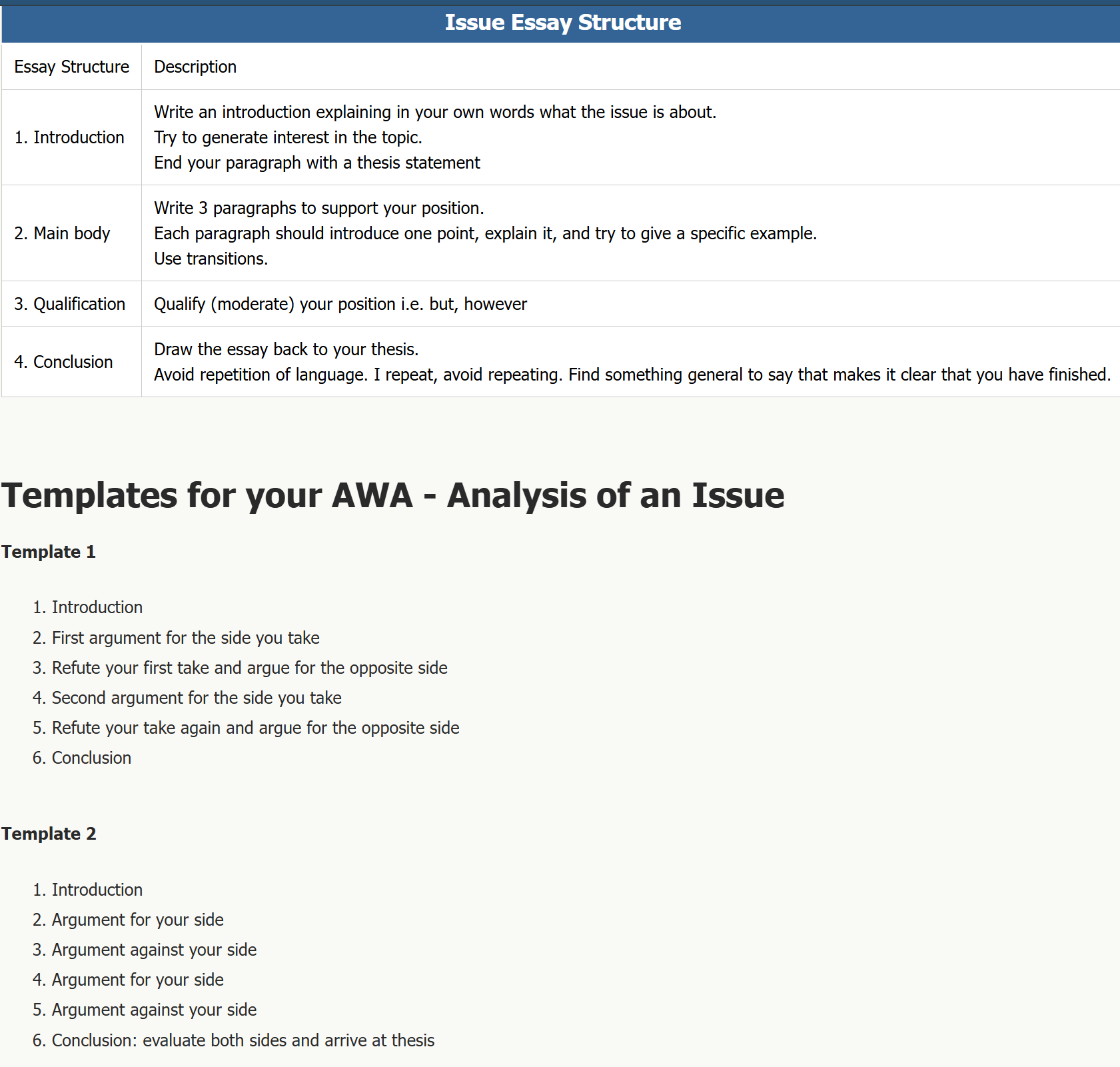Screen dimensions: 1120x1067
Task: Click the 'Template 2' subheading
Action: (x=49, y=834)
